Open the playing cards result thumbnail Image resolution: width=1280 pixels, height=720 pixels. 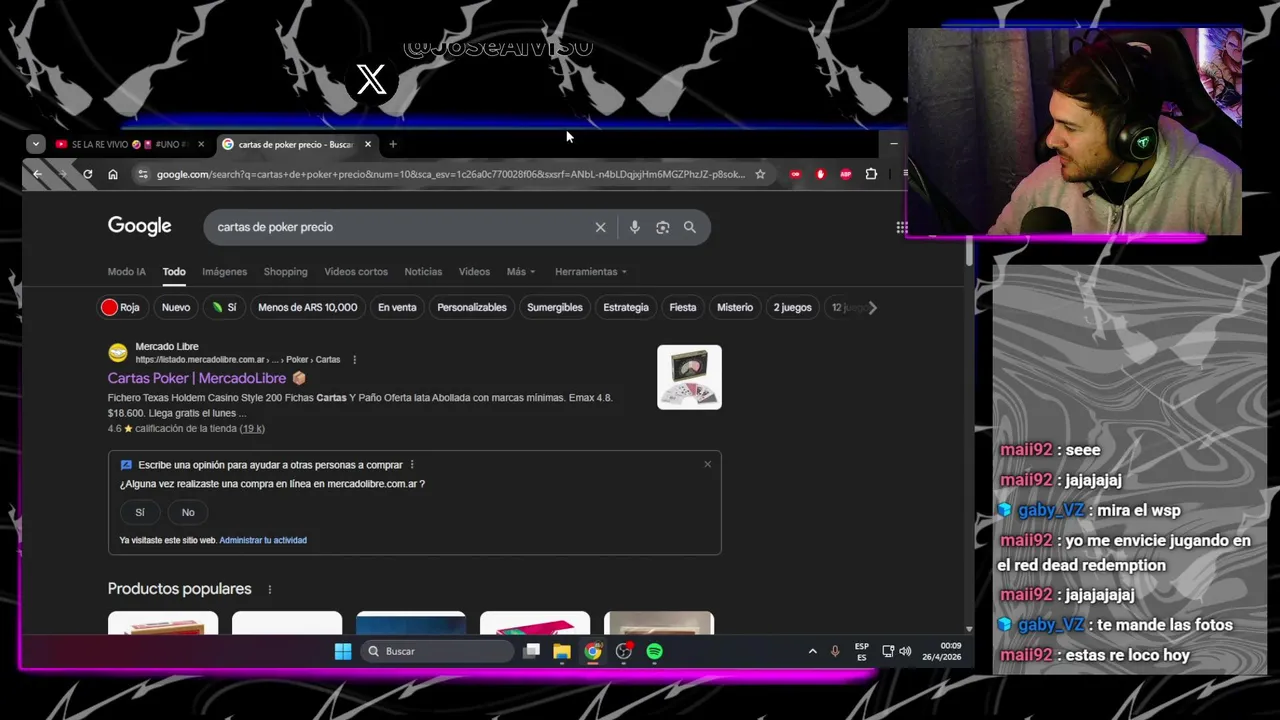[x=689, y=377]
